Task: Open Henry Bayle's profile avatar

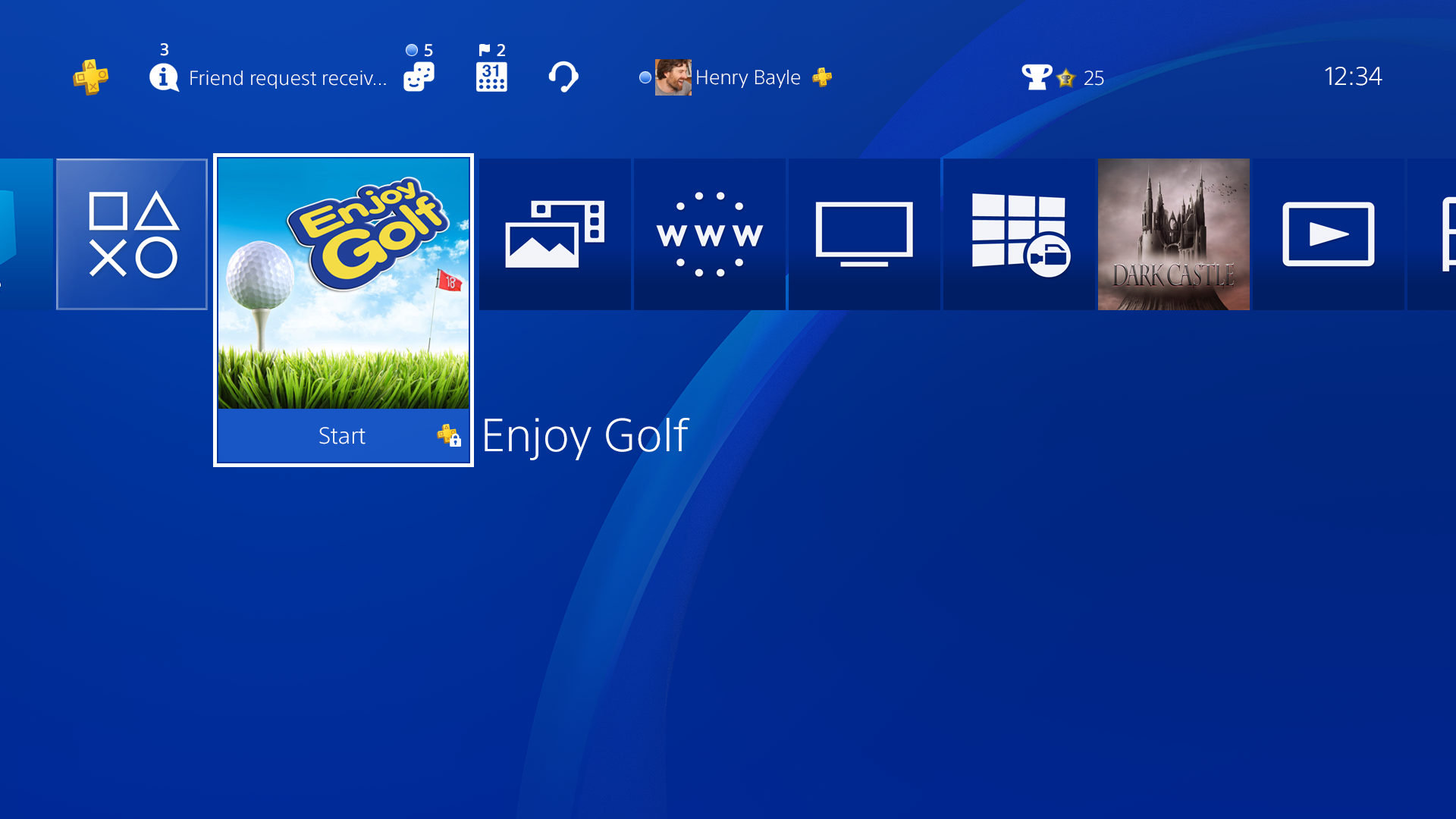Action: [673, 77]
